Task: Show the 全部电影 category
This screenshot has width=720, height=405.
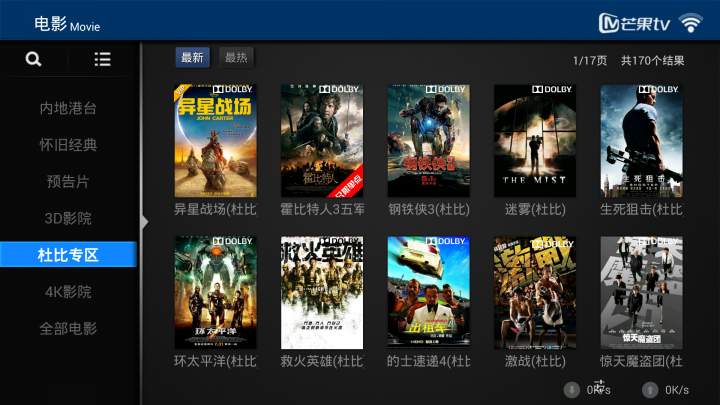Action: 68,329
